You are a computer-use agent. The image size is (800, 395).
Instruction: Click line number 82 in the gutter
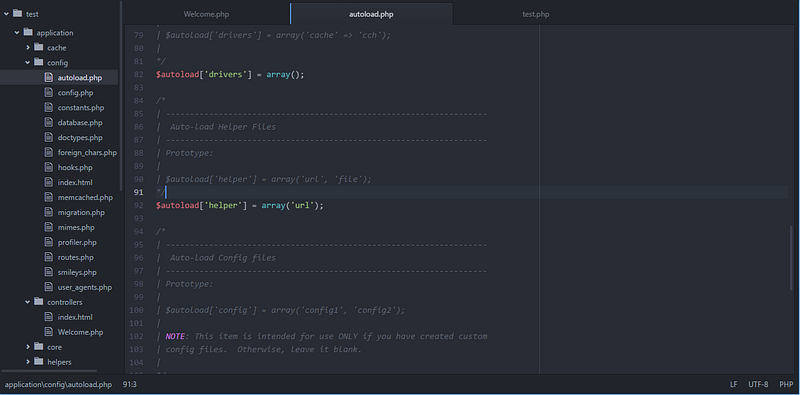tap(138, 75)
